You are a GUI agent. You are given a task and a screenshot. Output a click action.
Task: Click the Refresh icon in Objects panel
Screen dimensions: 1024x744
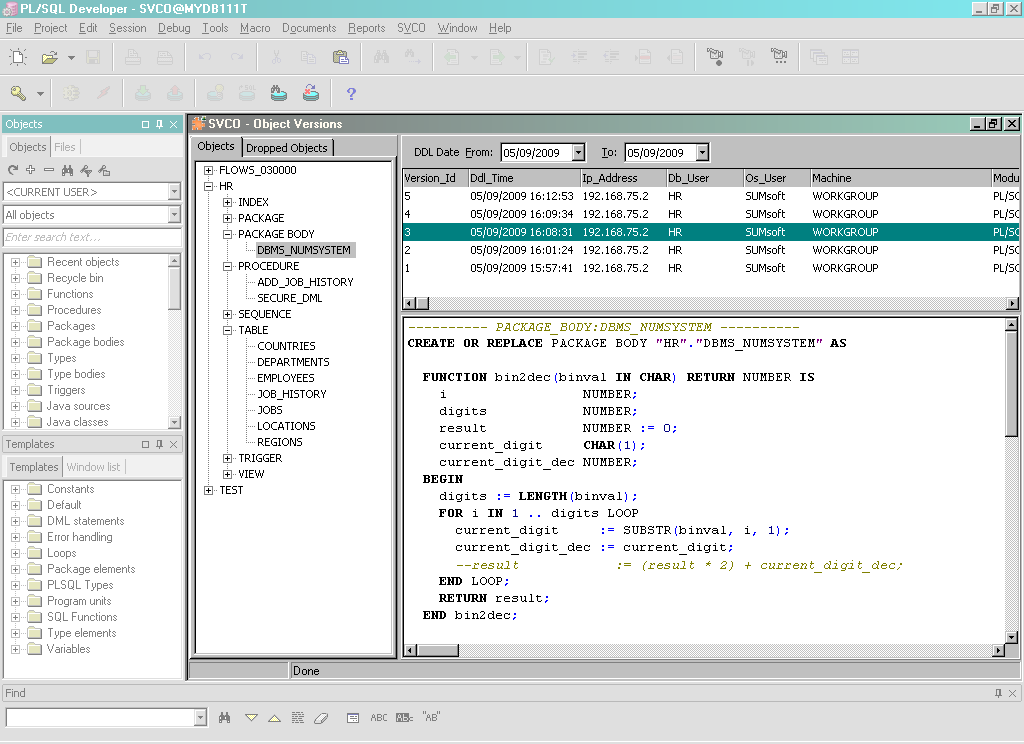[x=13, y=170]
